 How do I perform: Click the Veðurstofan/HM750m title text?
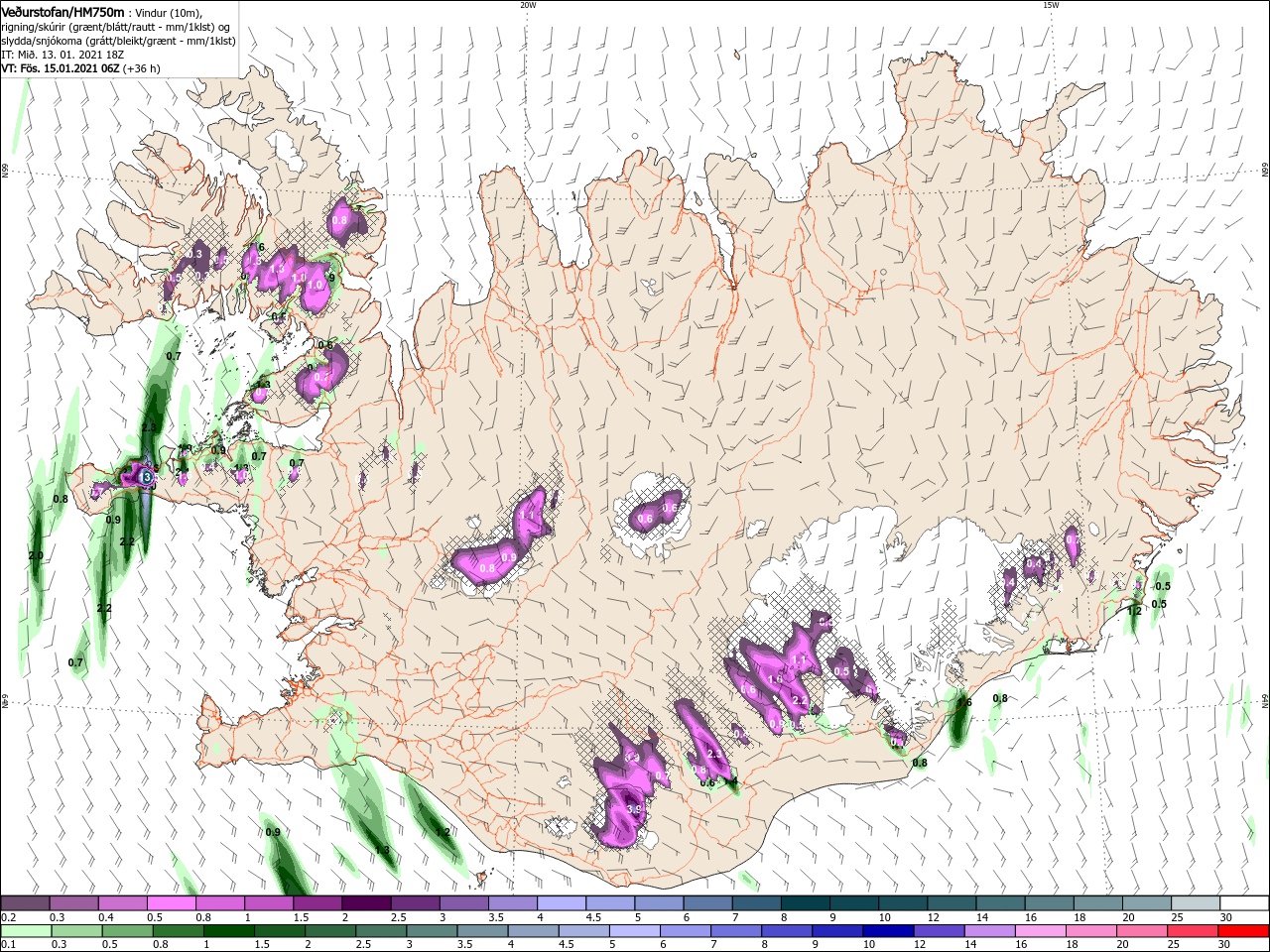tap(62, 11)
